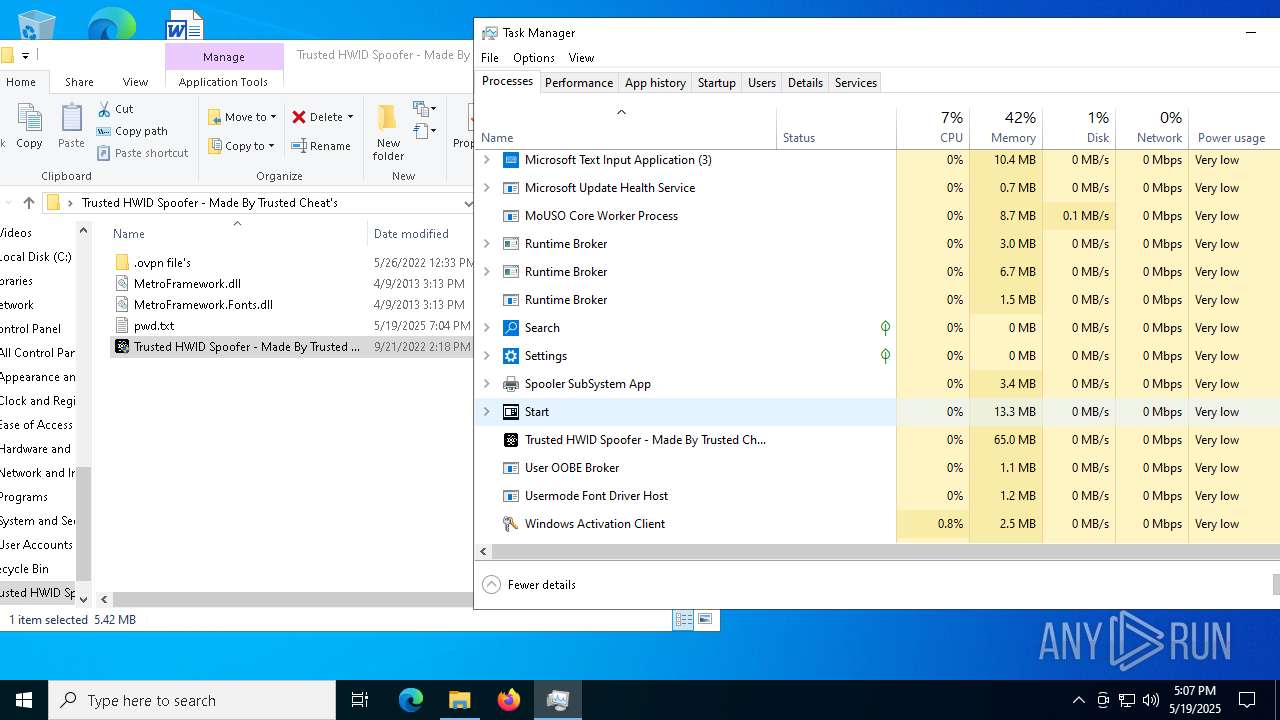Create a New folder in Explorer

coord(388,132)
